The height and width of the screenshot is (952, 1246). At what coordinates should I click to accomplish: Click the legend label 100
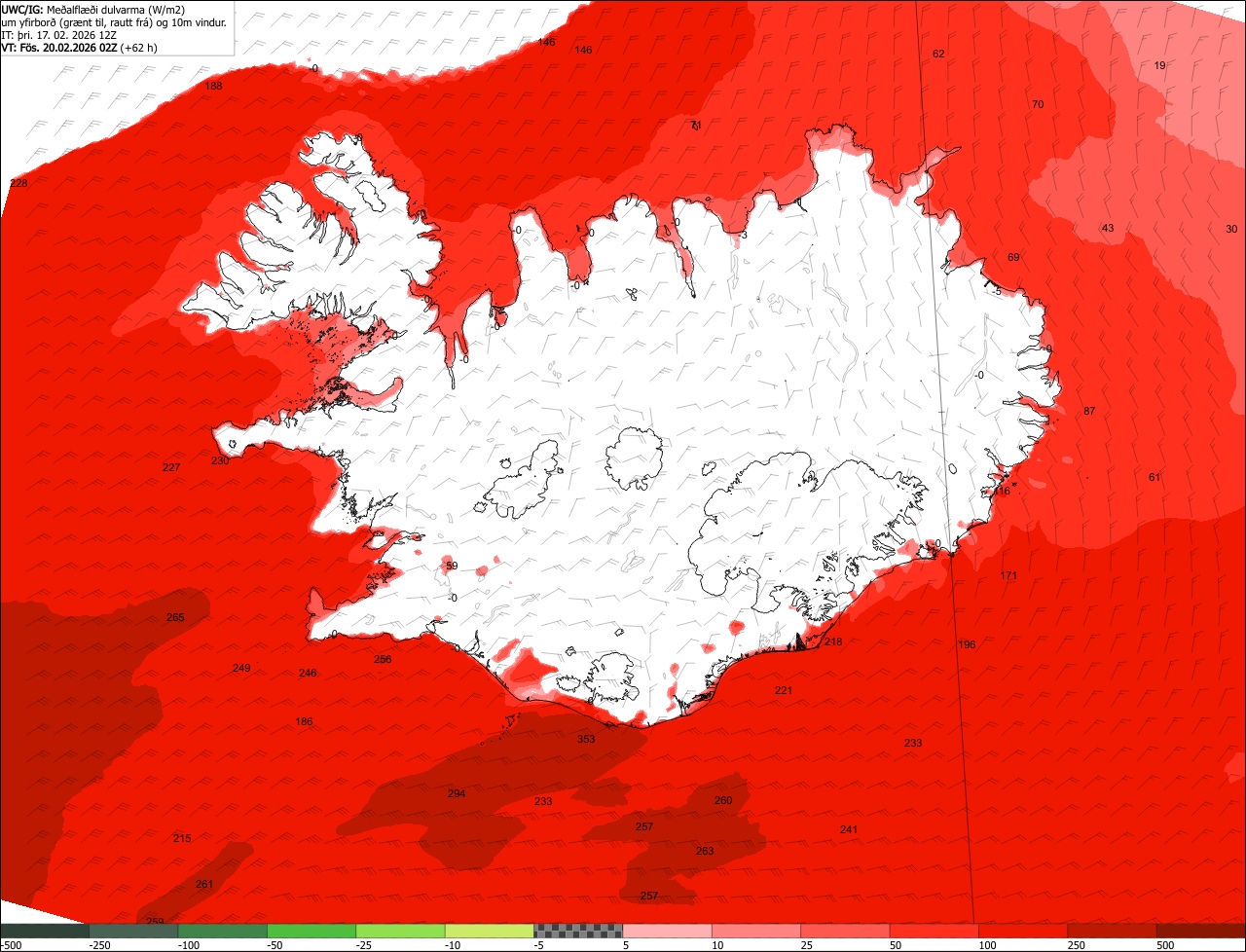tap(988, 945)
